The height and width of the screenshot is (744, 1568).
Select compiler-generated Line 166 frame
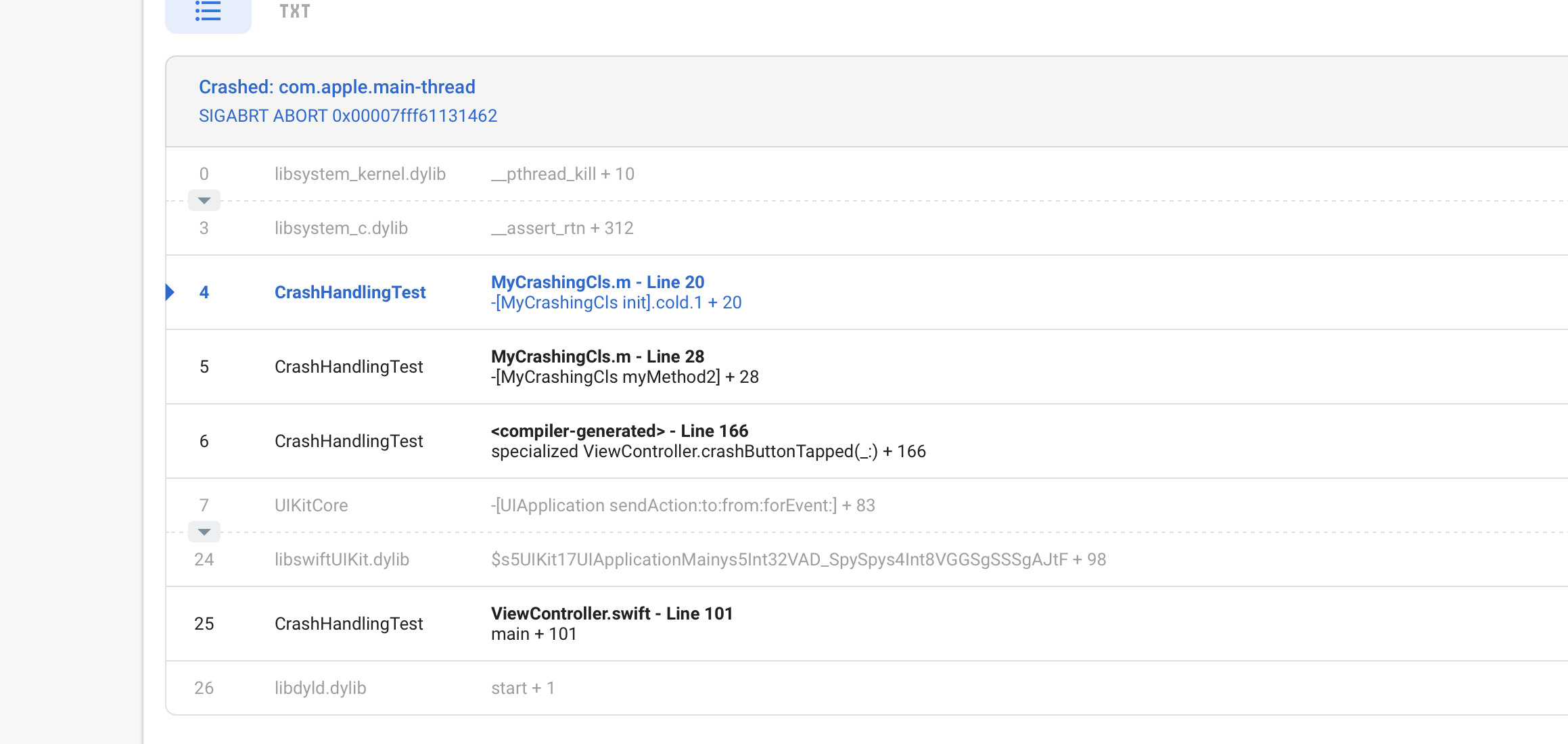point(619,431)
